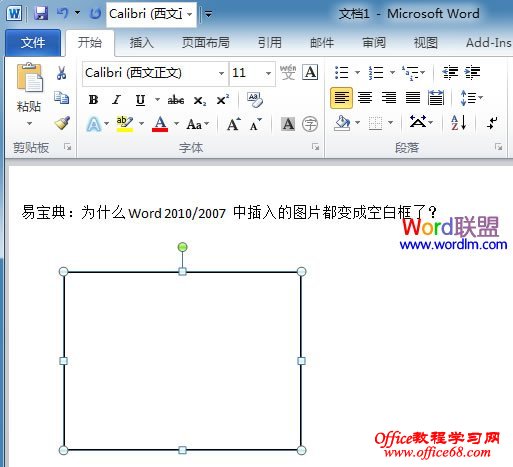The image size is (513, 467).
Task: Insert enclosed character 字 icon
Action: 310,124
